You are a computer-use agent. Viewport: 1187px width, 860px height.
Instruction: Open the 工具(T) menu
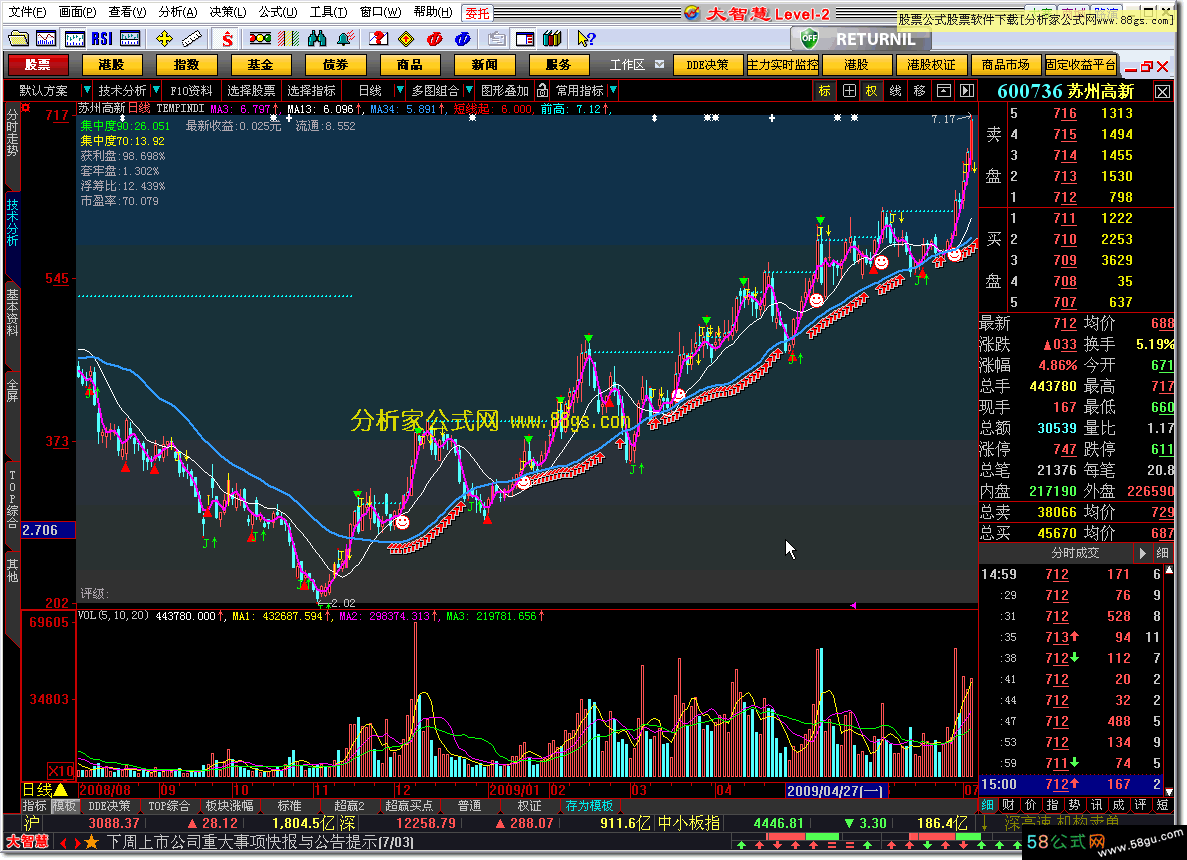[329, 12]
